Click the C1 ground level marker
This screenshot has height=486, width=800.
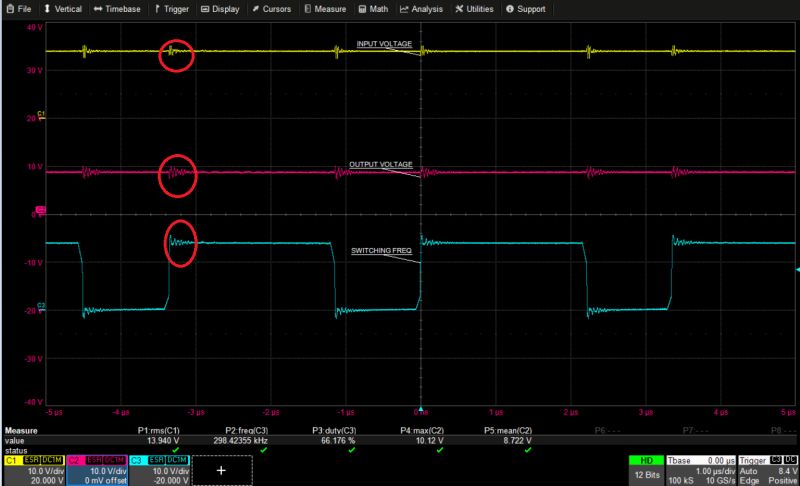pos(41,115)
